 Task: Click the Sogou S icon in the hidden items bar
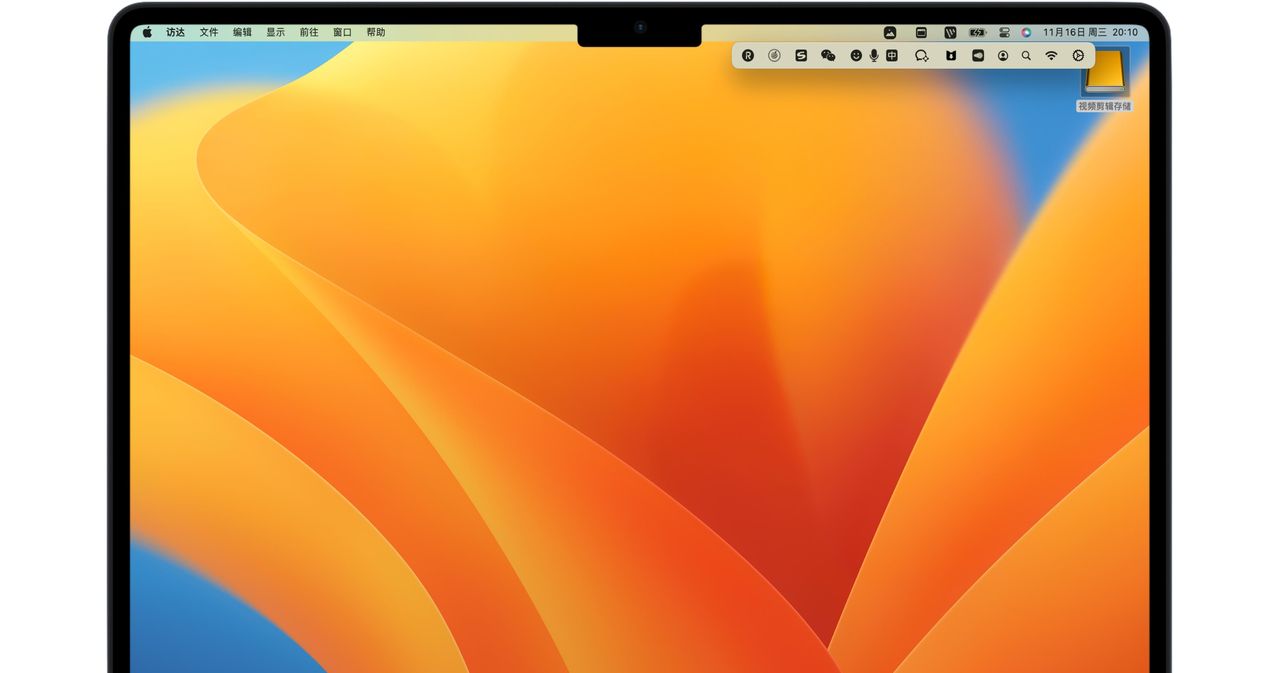click(801, 56)
